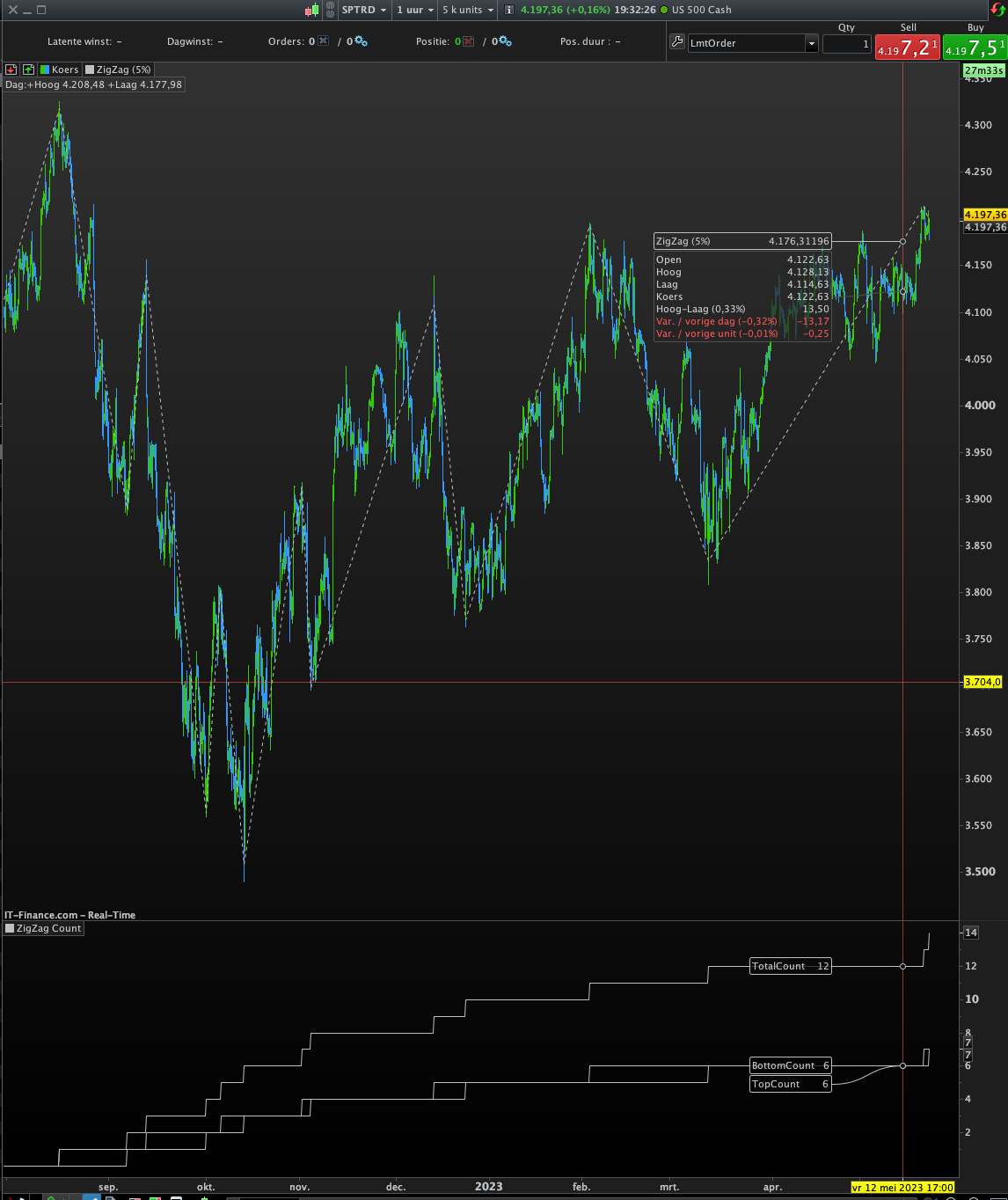Viewport: 1008px width, 1200px height.
Task: Click the BottomCount 6 data label
Action: coord(790,1065)
